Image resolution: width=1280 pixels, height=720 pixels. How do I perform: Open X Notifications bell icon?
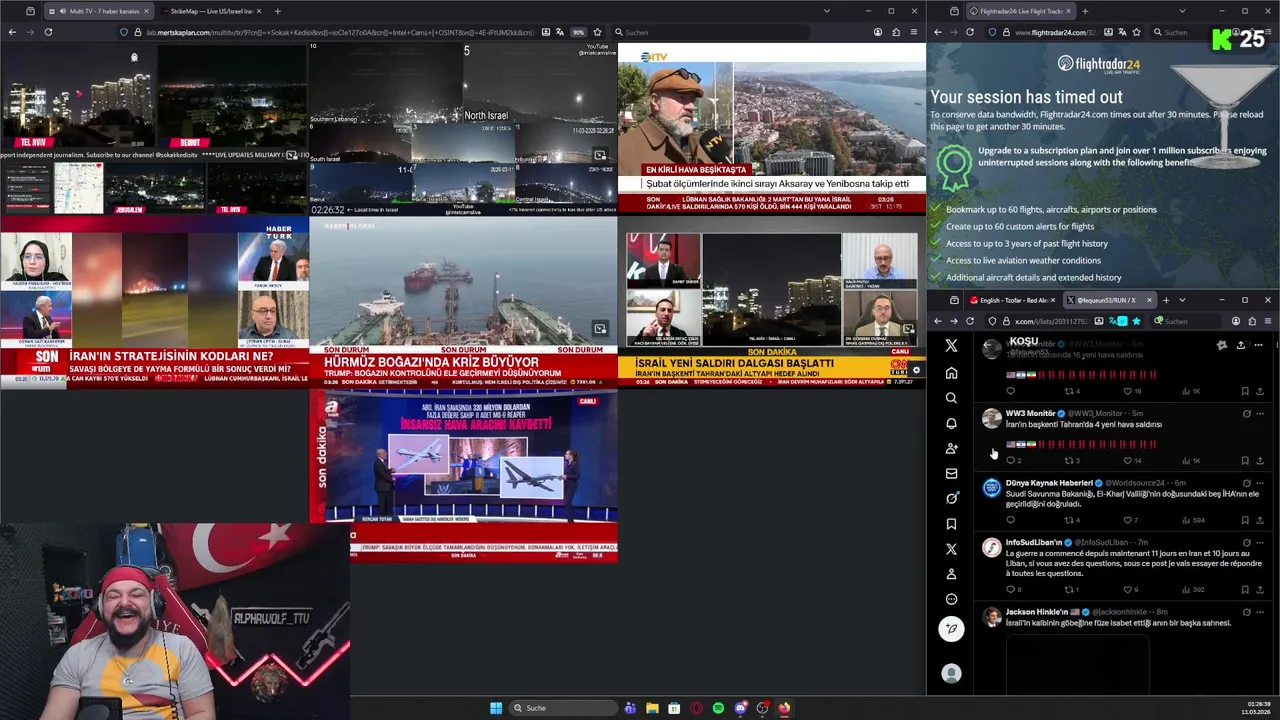(x=951, y=423)
